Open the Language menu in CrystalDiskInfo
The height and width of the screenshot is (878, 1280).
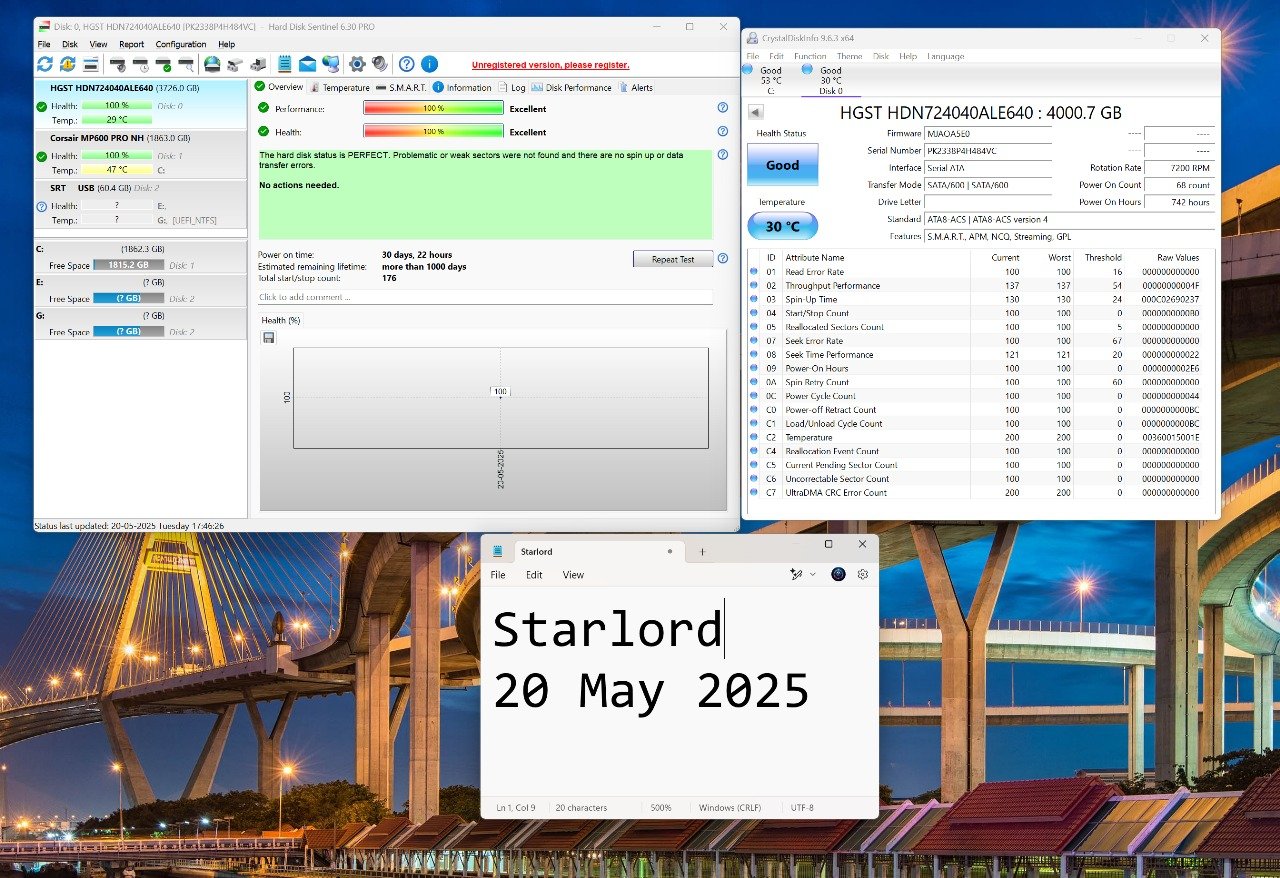945,56
